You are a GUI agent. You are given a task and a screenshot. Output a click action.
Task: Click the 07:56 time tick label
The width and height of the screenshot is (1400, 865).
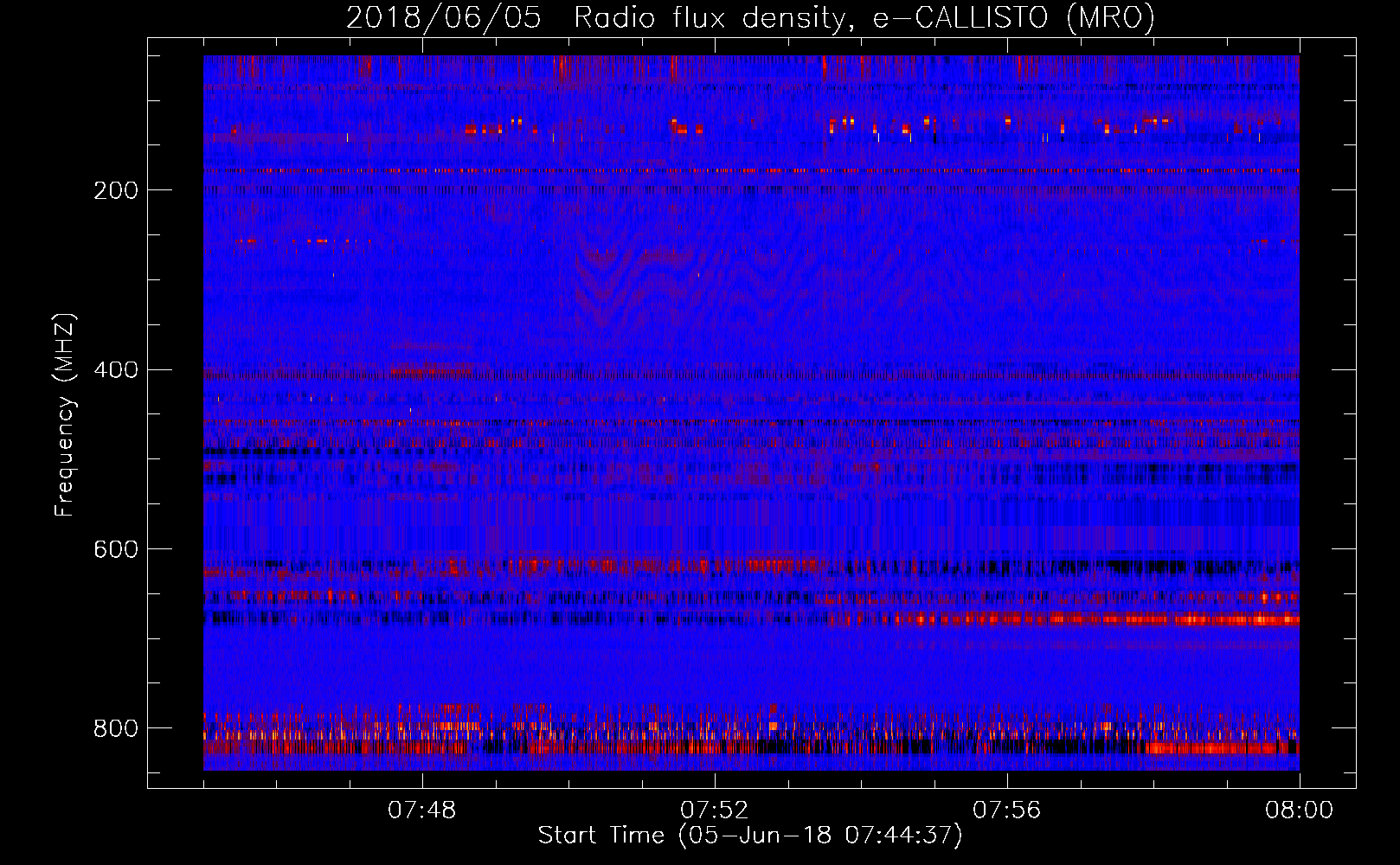(x=1007, y=811)
